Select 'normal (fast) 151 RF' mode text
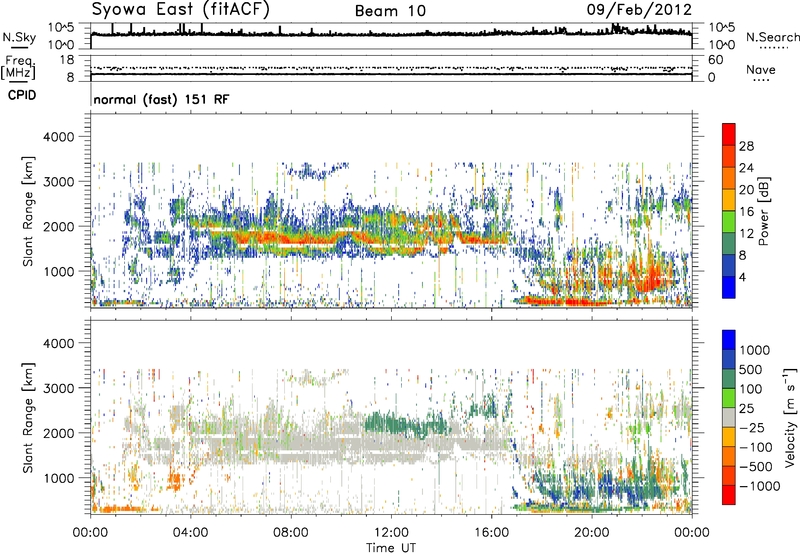Screen dimensions: 800x554 (x=162, y=99)
